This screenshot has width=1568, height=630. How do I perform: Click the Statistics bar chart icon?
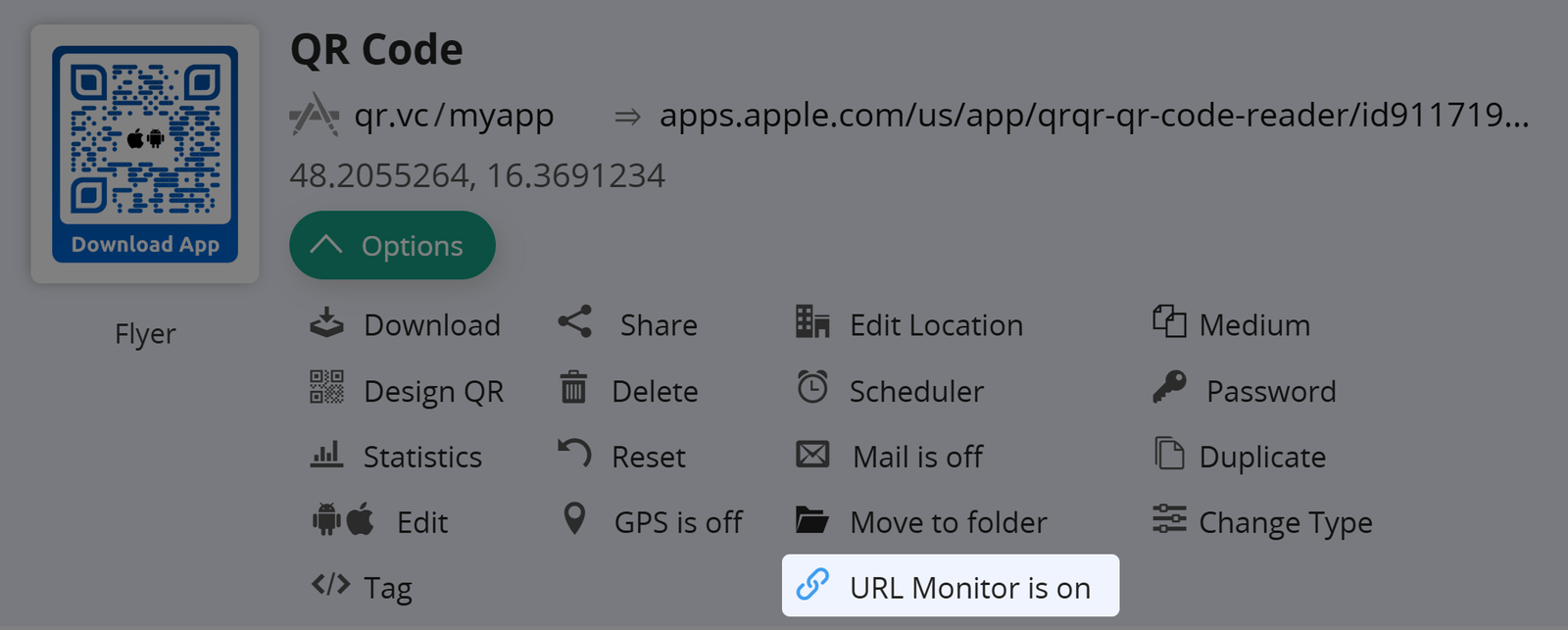tap(326, 455)
